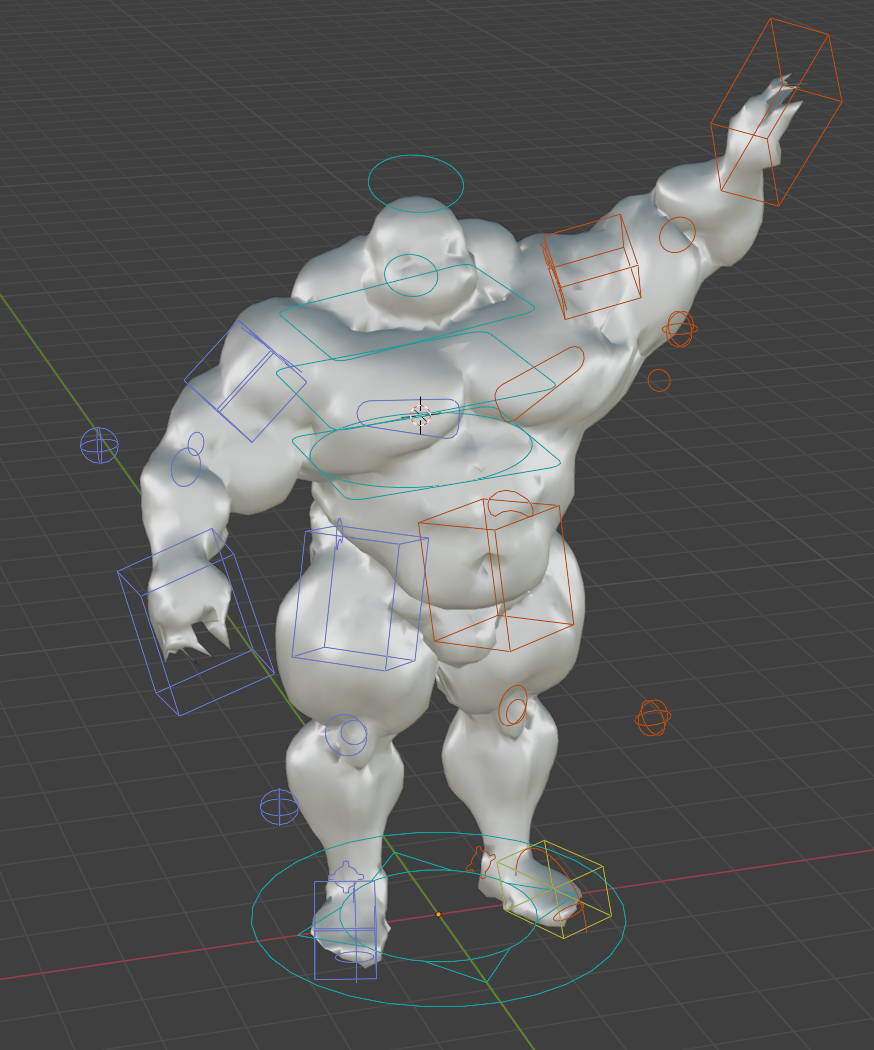Image resolution: width=874 pixels, height=1050 pixels.
Task: Select the yellow box control around the foot
Action: pos(554,889)
